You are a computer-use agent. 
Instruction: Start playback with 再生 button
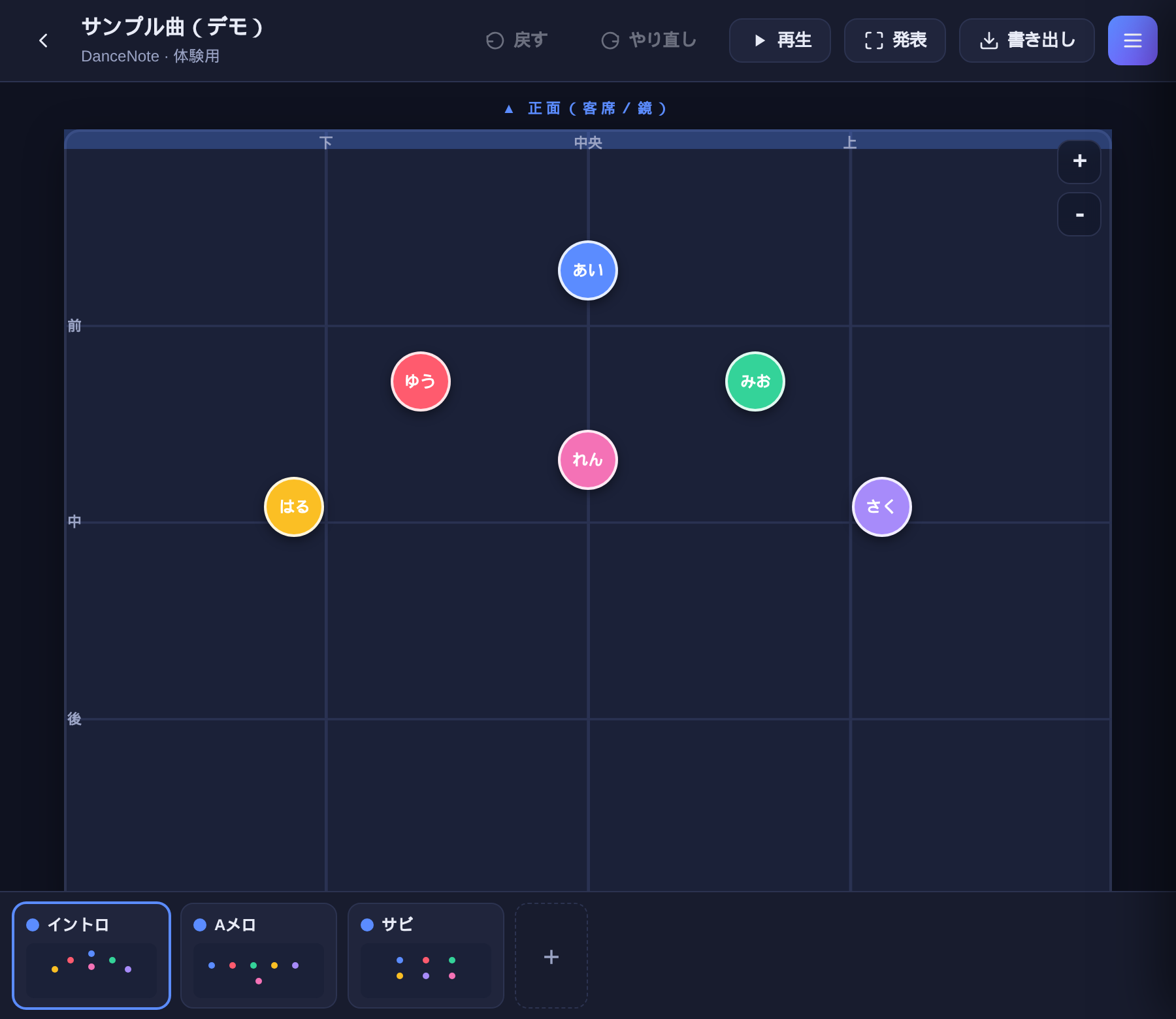coord(780,40)
